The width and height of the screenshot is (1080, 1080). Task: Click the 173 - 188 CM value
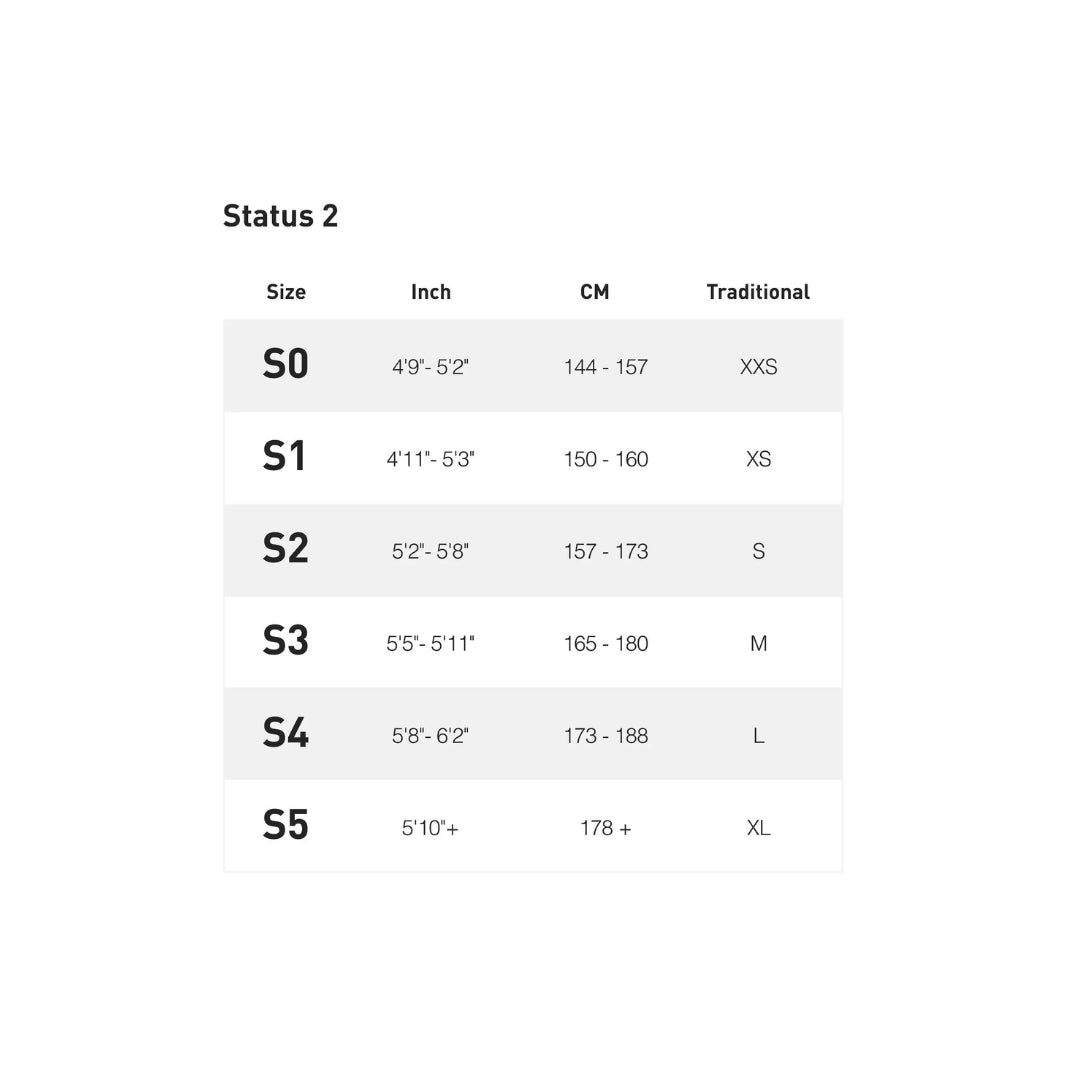[606, 736]
